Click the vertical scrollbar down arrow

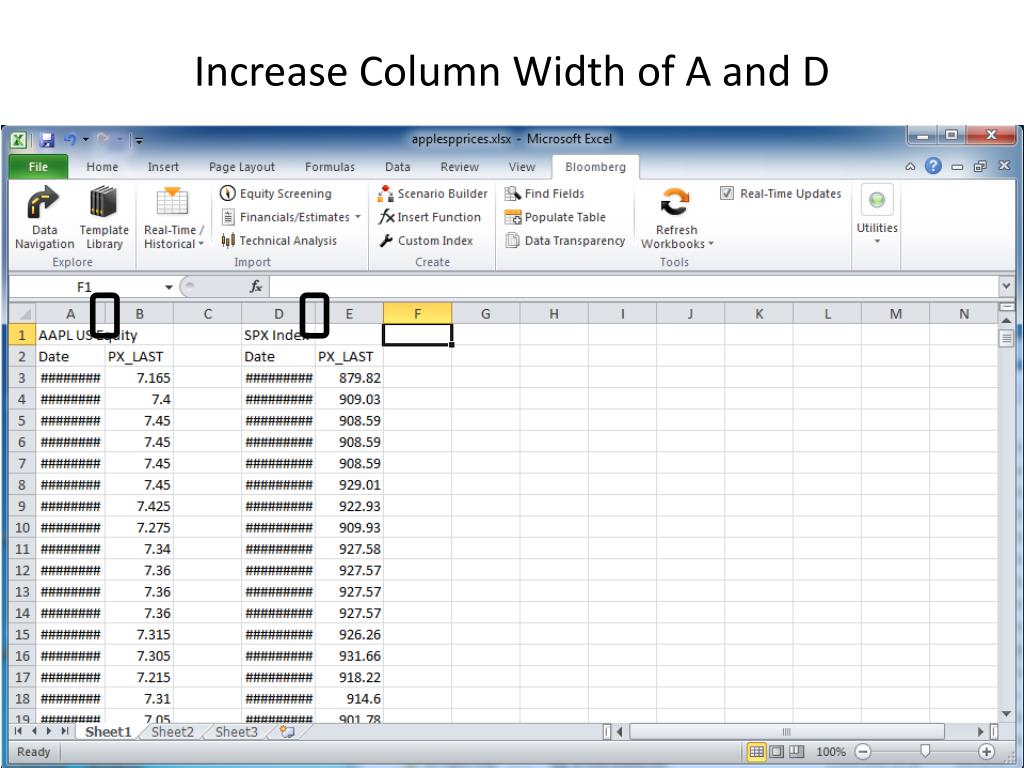[x=1006, y=713]
